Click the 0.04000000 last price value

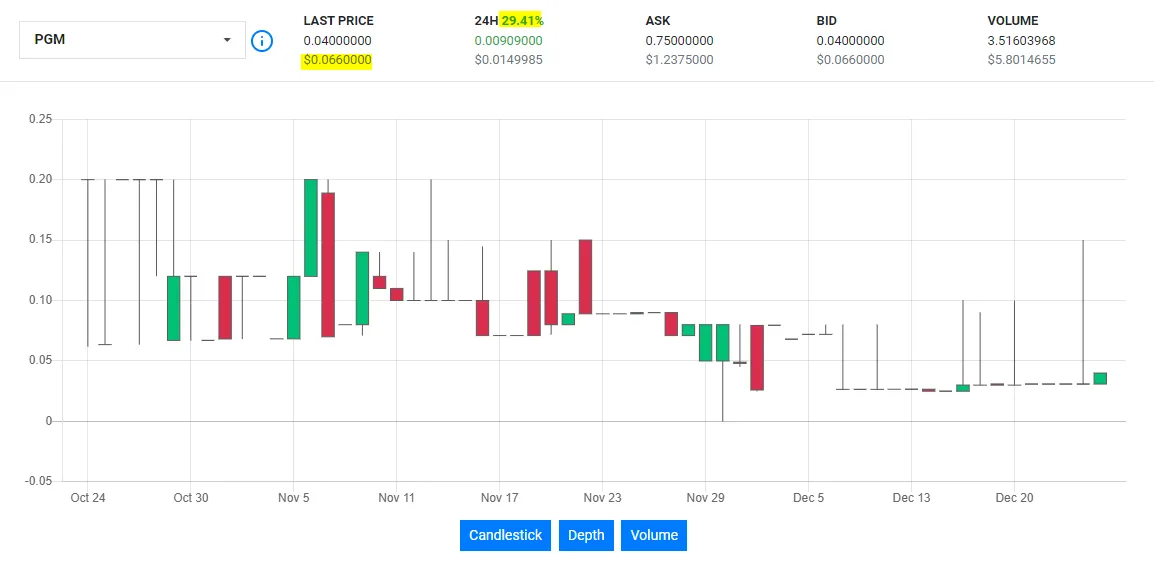click(337, 40)
